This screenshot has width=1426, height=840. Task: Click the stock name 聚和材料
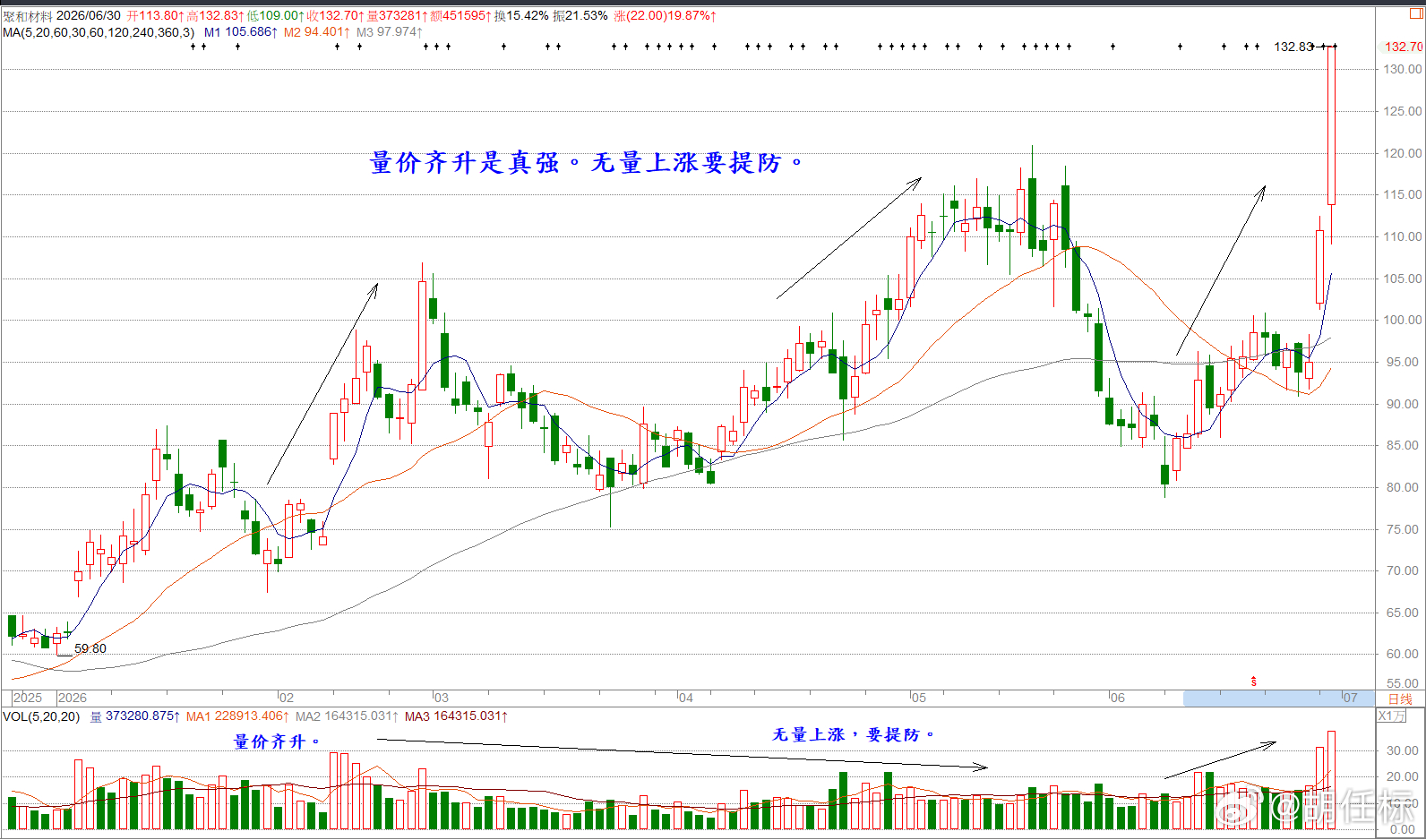(28, 16)
